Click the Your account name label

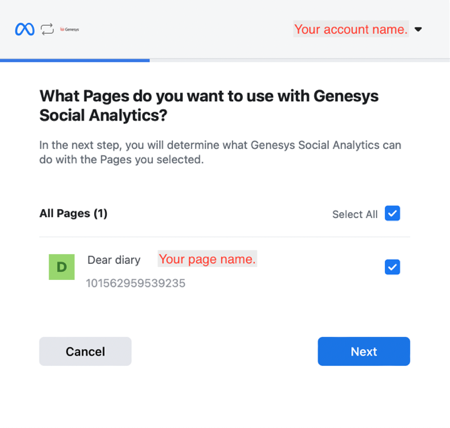[x=351, y=29]
